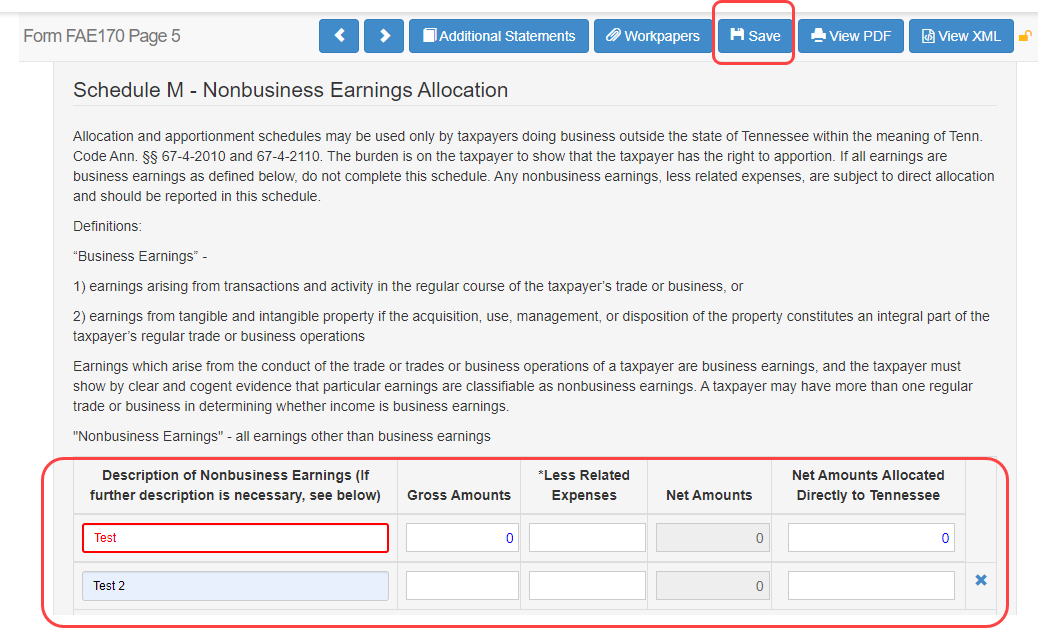Viewport: 1038px width, 628px height.
Task: Click Gross Amounts field in Test 2 row
Action: [x=462, y=586]
